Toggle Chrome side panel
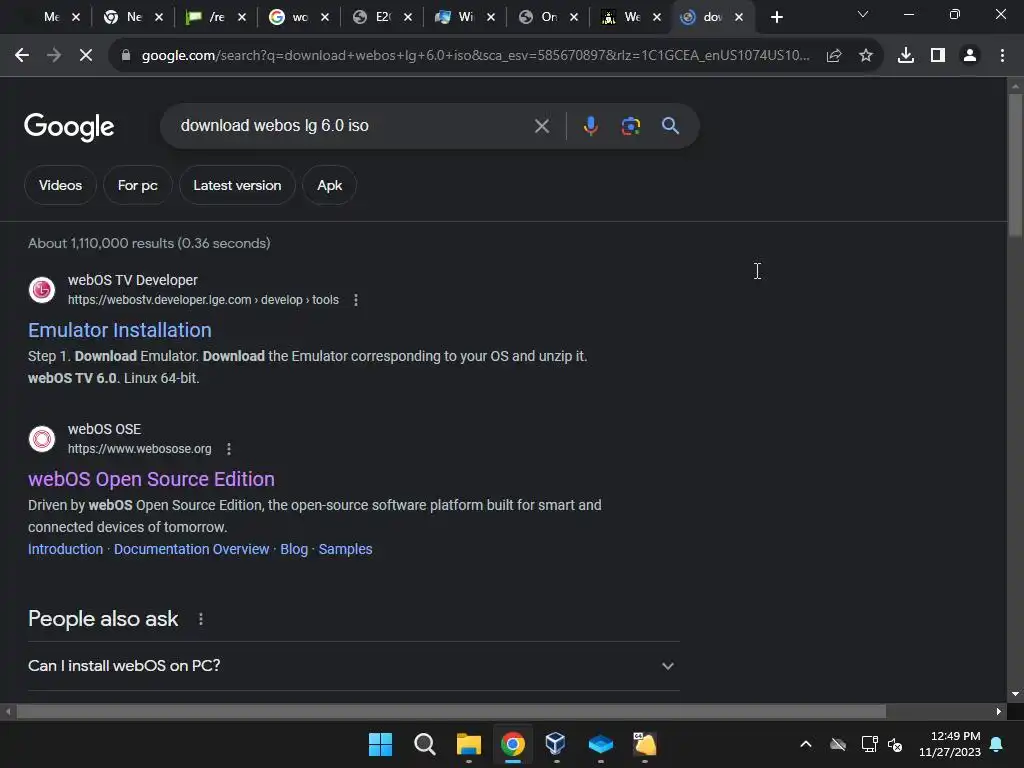The height and width of the screenshot is (768, 1024). 937,56
